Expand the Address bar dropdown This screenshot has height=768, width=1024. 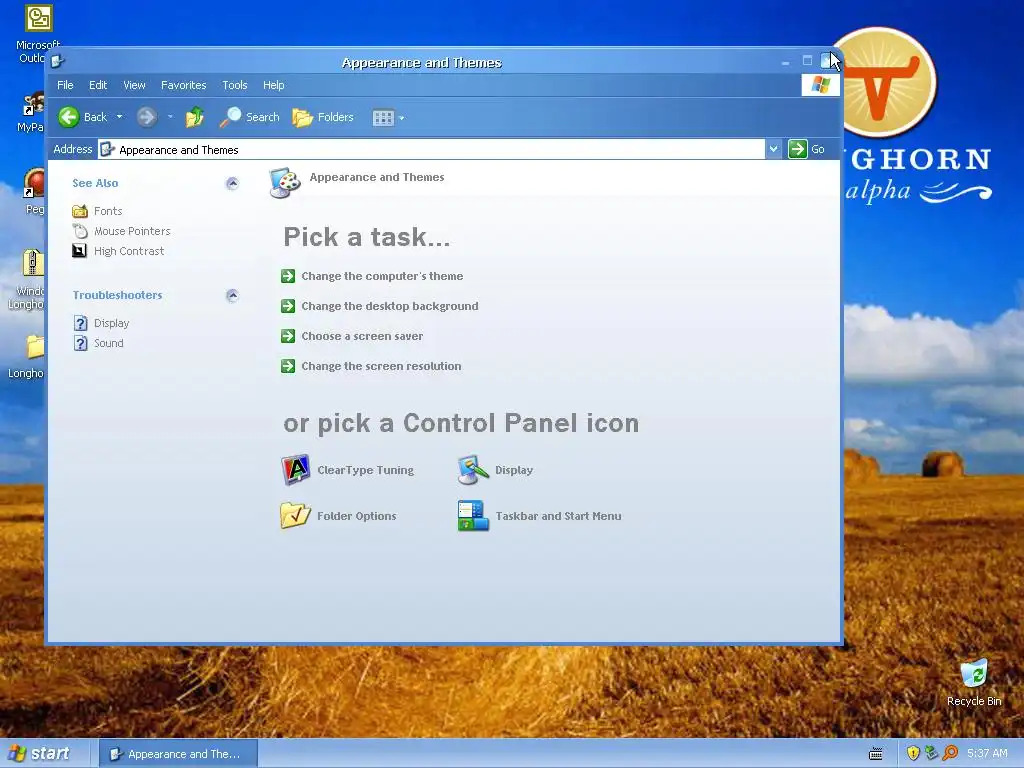click(773, 149)
